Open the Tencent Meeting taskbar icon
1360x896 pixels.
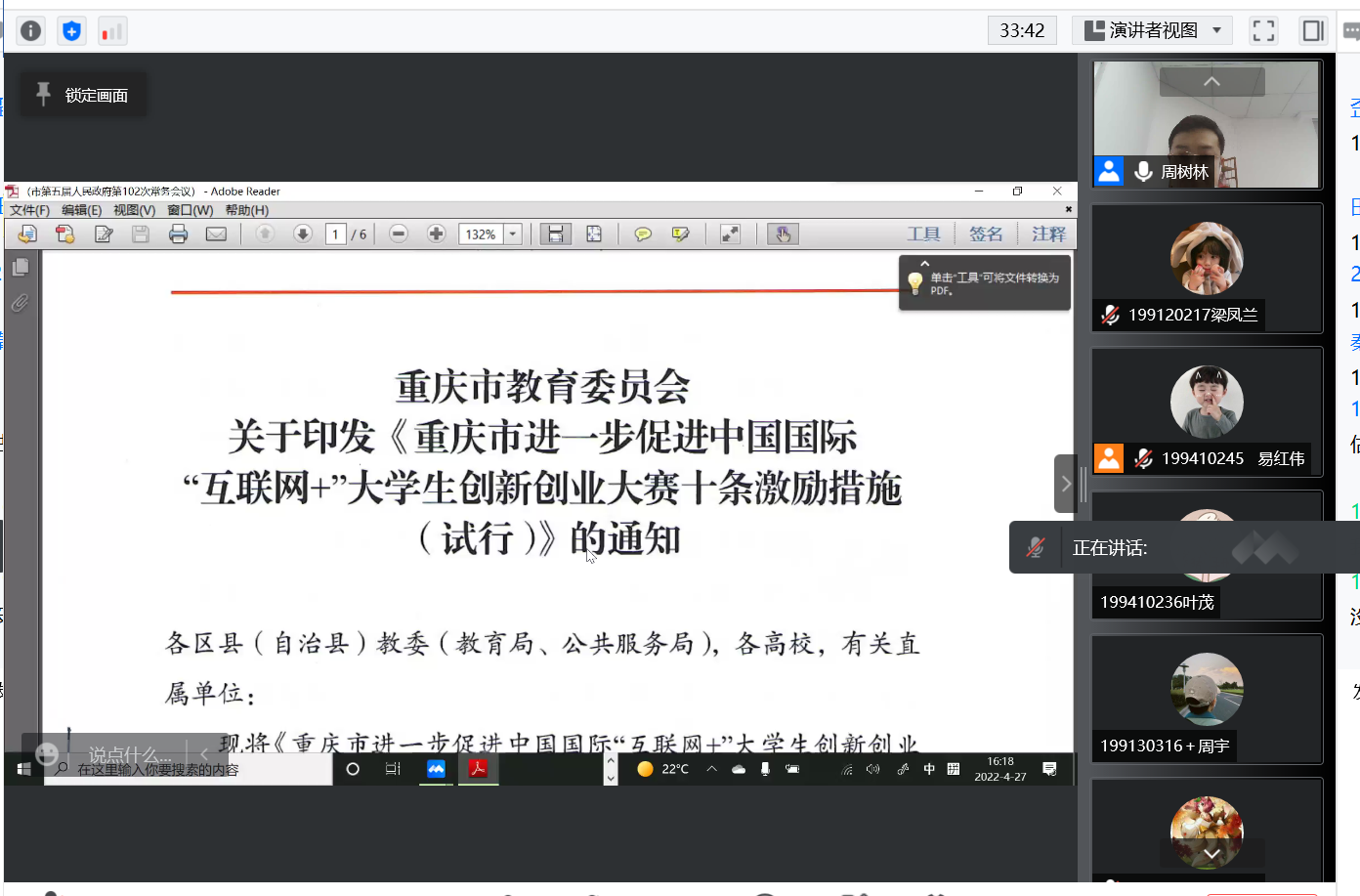click(436, 769)
